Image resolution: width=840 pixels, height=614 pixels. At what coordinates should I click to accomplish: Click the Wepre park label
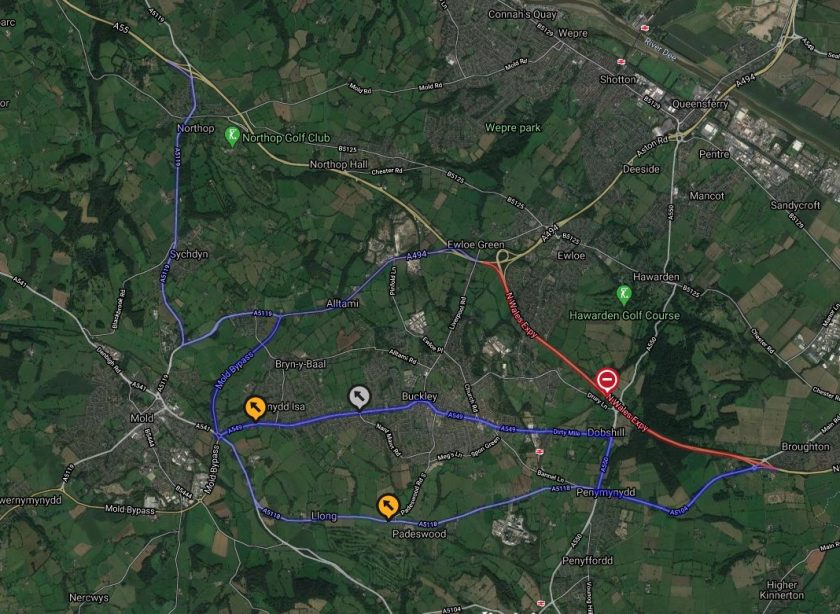click(513, 128)
